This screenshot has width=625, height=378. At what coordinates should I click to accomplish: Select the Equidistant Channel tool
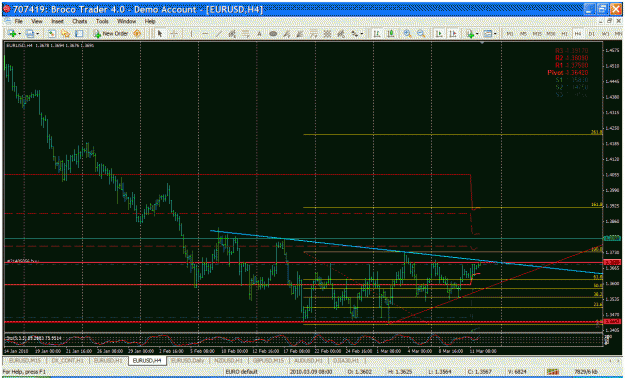(x=232, y=34)
